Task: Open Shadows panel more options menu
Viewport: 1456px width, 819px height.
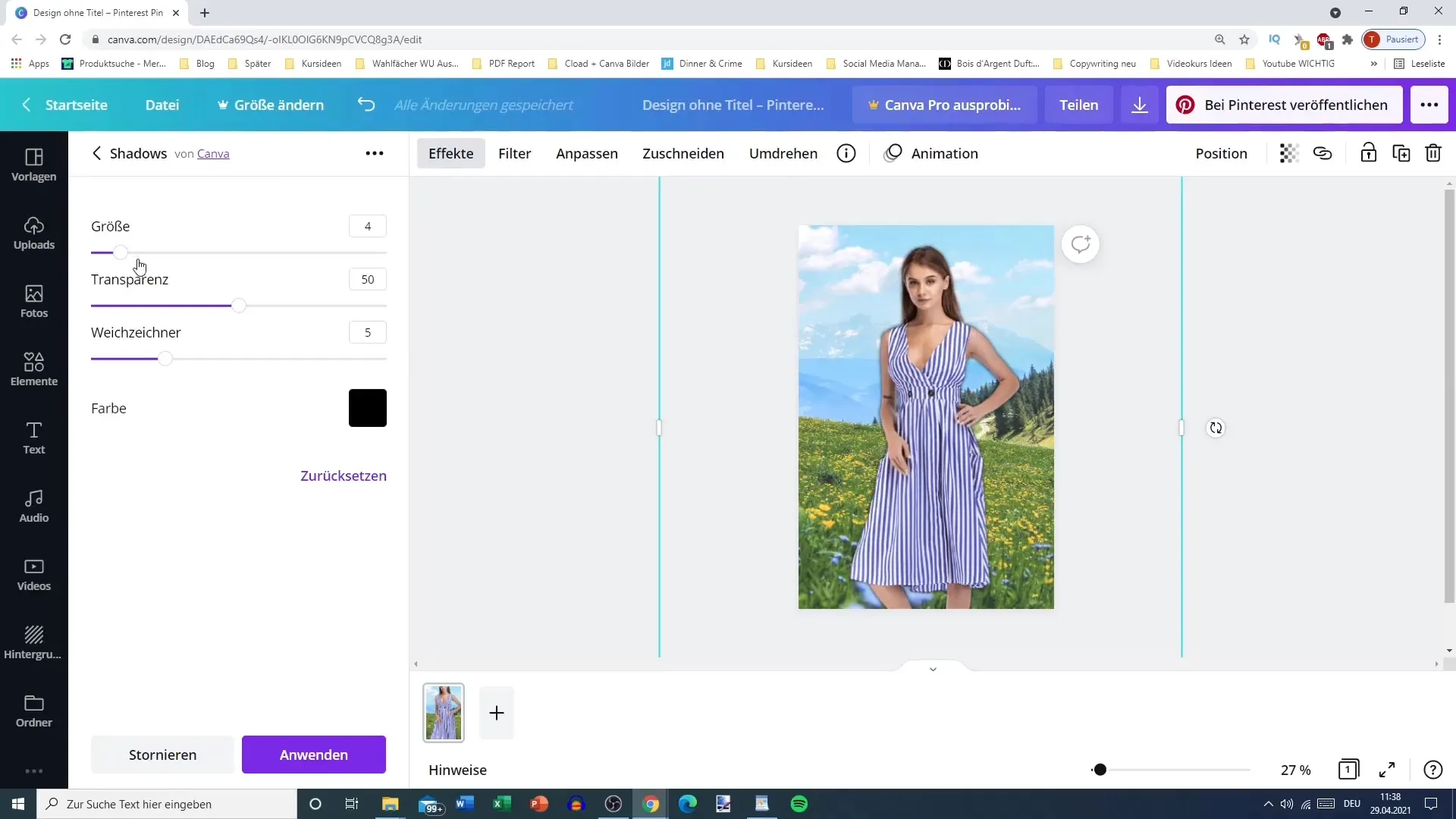Action: (x=375, y=153)
